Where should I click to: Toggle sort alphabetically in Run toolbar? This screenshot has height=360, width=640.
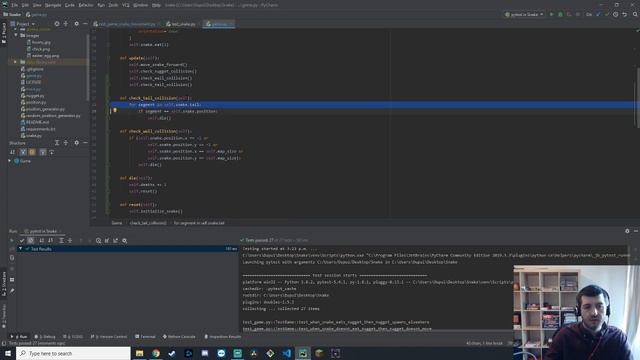(x=42, y=240)
